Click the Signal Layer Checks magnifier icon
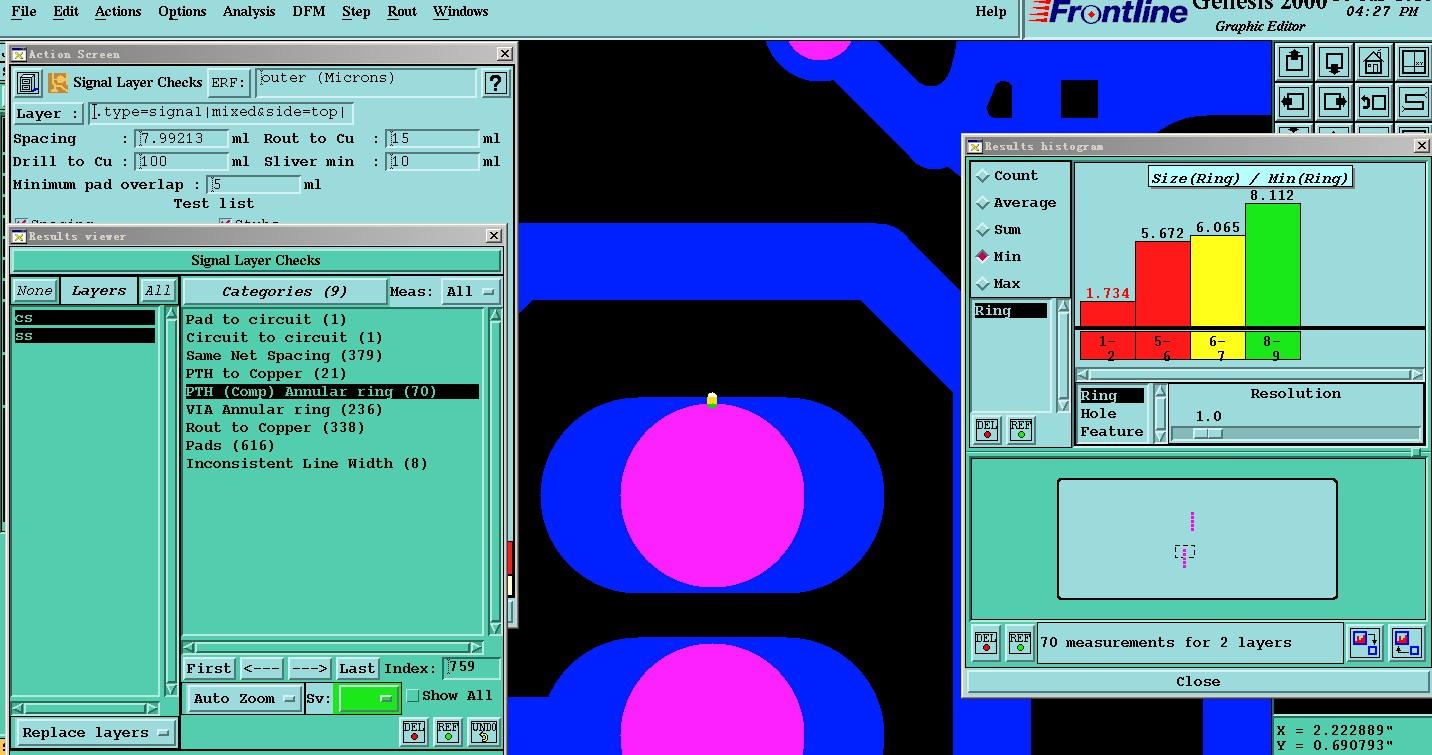This screenshot has height=755, width=1432. tap(58, 83)
